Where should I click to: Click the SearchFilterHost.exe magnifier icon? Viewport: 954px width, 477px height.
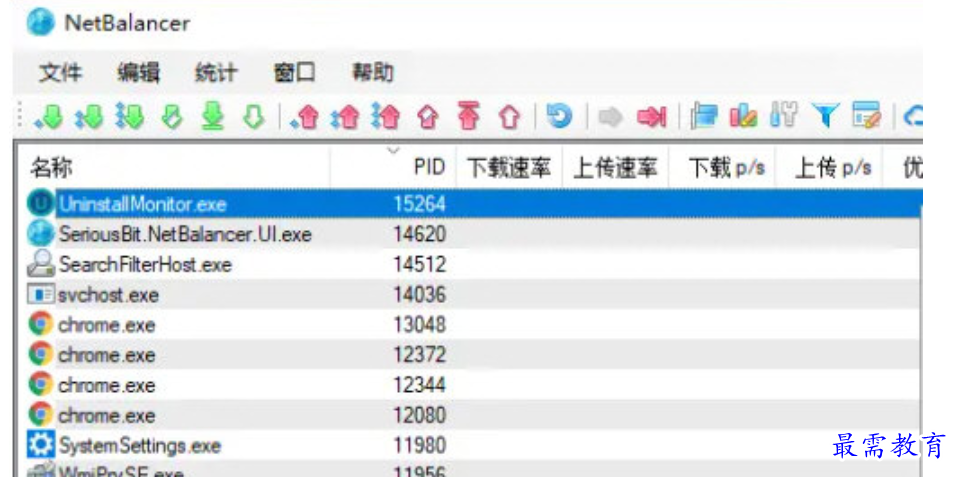pos(40,264)
